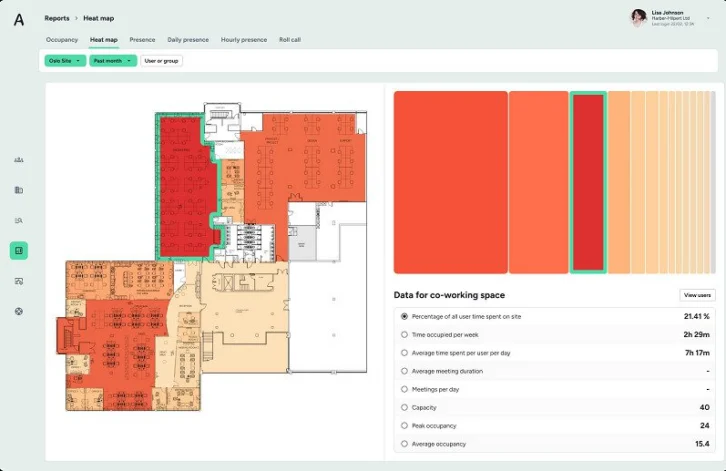Click Lisa Johnson's profile avatar
This screenshot has height=471, width=726.
638,18
